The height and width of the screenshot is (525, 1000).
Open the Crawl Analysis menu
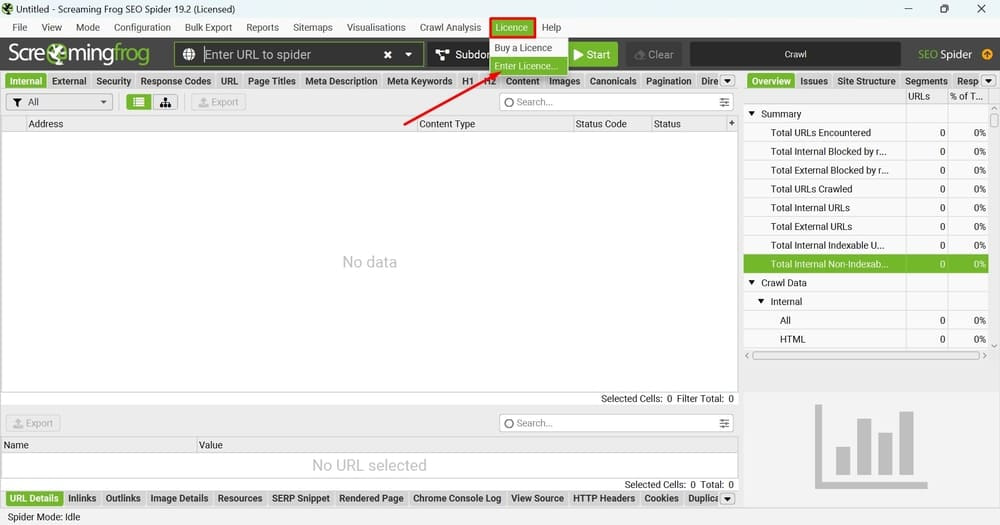point(450,27)
